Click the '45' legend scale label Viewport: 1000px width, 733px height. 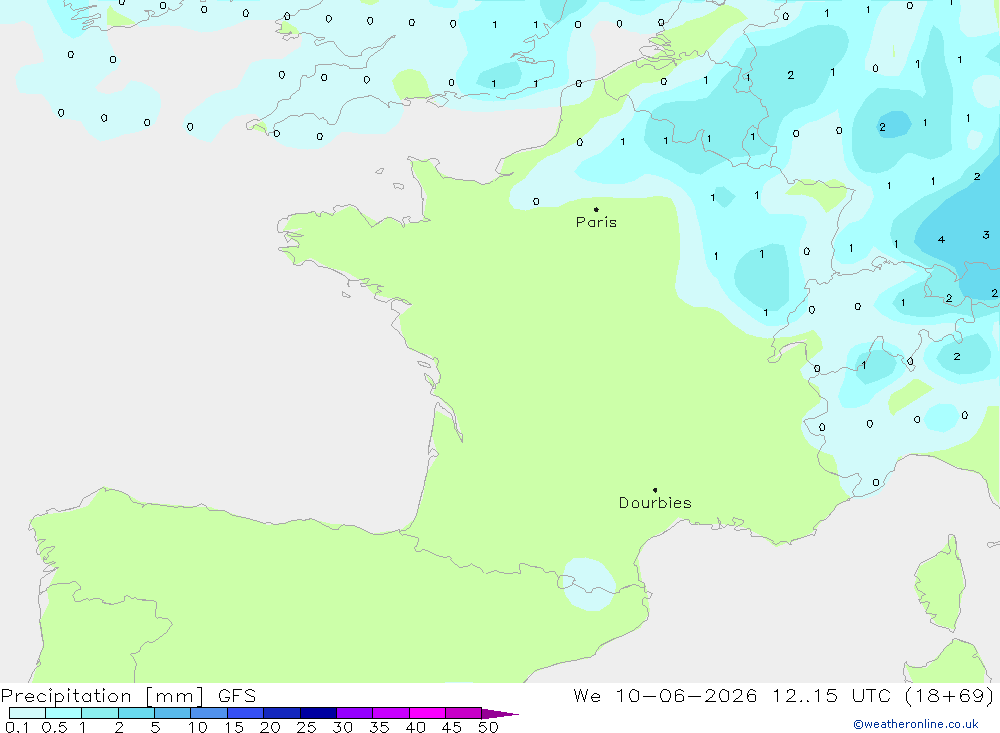click(452, 727)
